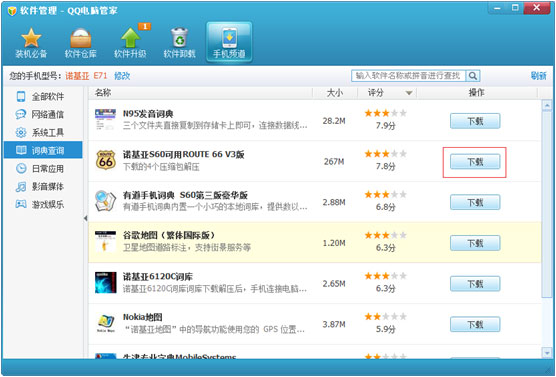The width and height of the screenshot is (556, 377).
Task: Download 有道手机词典 S60第三版豪华版
Action: tap(475, 203)
